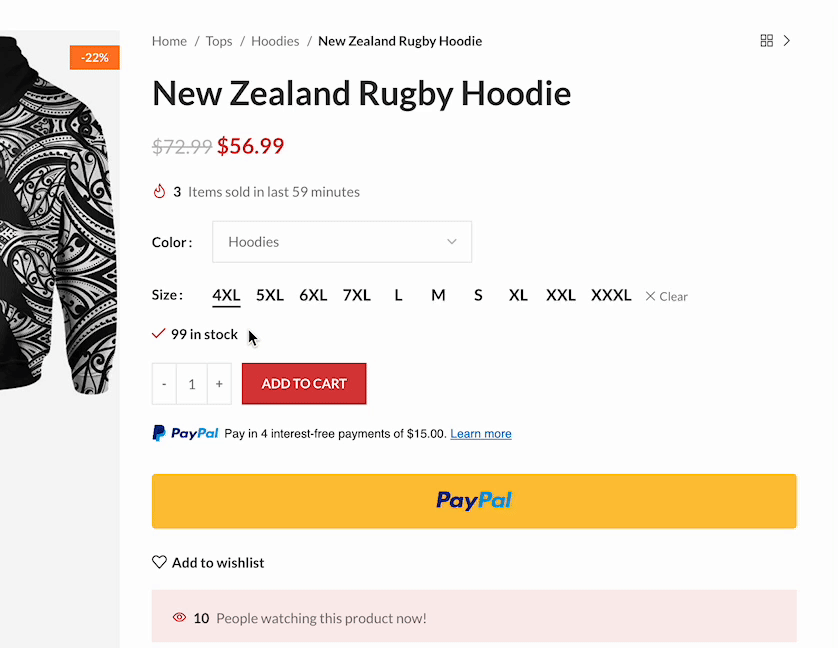Image resolution: width=838 pixels, height=648 pixels.
Task: Choose the M size option
Action: pyautogui.click(x=438, y=295)
